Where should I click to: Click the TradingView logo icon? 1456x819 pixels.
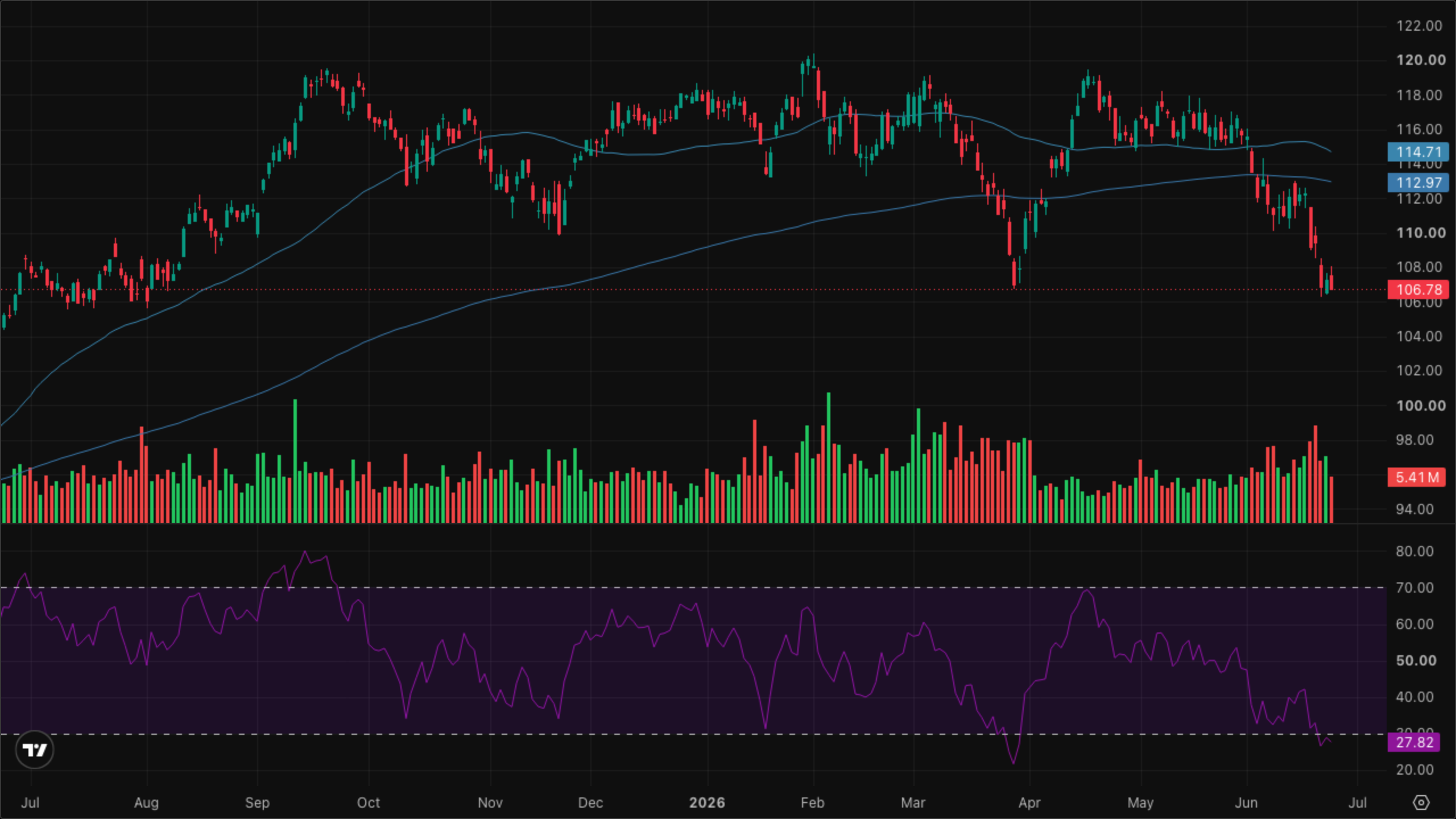click(35, 750)
